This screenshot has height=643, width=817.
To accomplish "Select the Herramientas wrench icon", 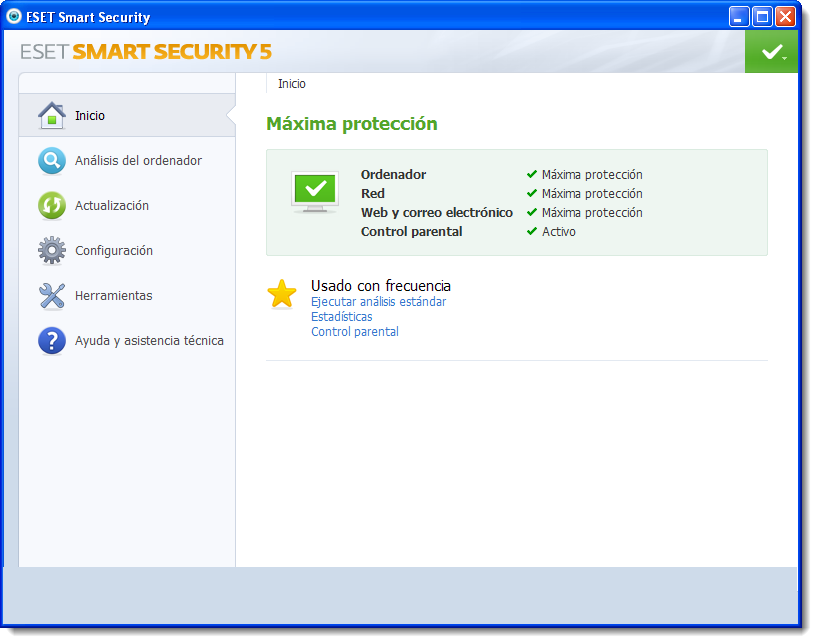I will [x=52, y=295].
